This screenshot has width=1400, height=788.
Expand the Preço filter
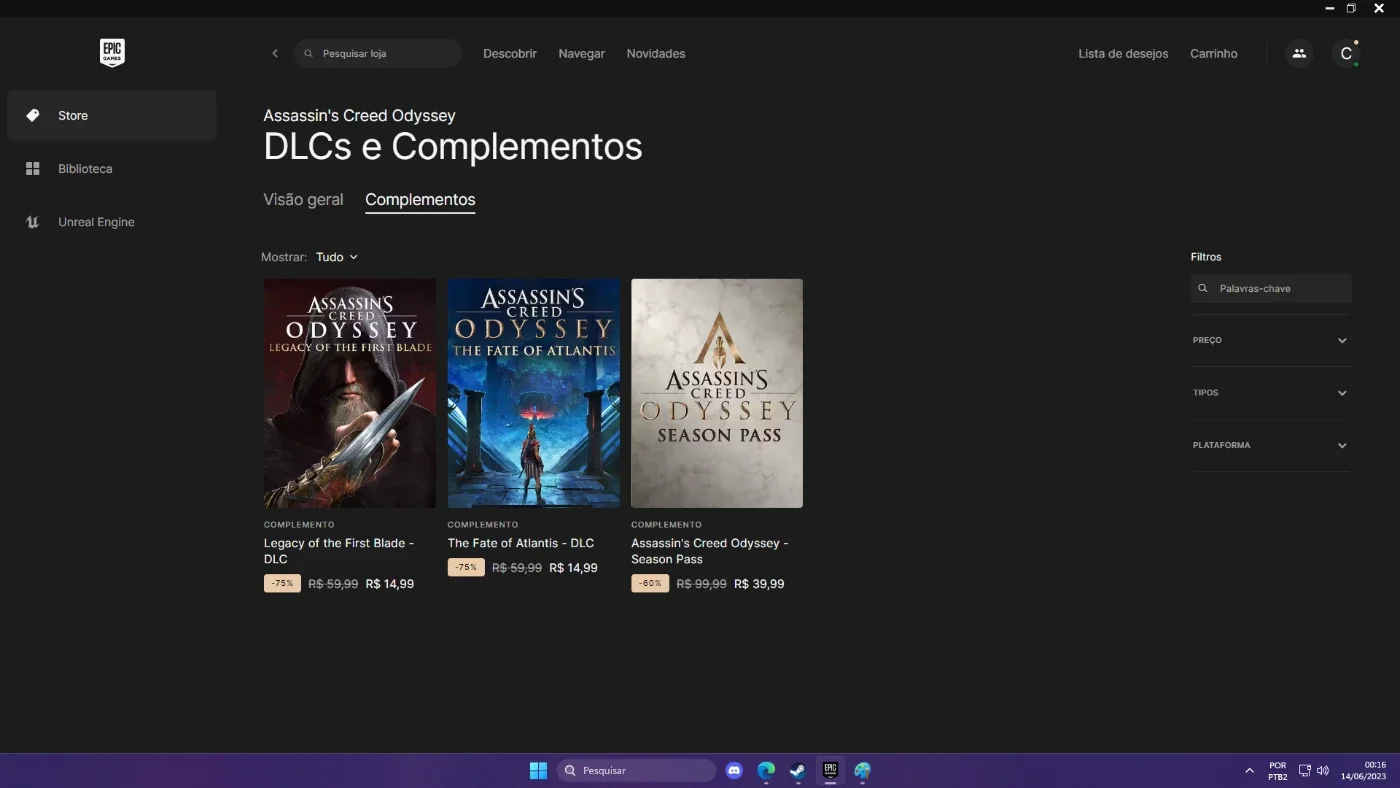pos(1270,341)
